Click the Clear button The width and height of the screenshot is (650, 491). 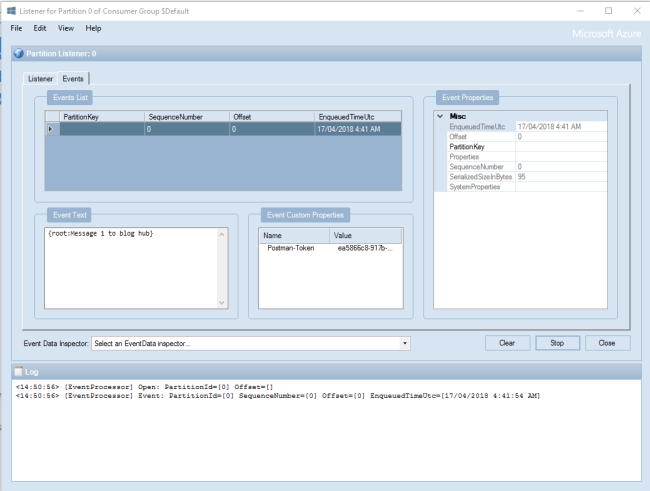(507, 343)
